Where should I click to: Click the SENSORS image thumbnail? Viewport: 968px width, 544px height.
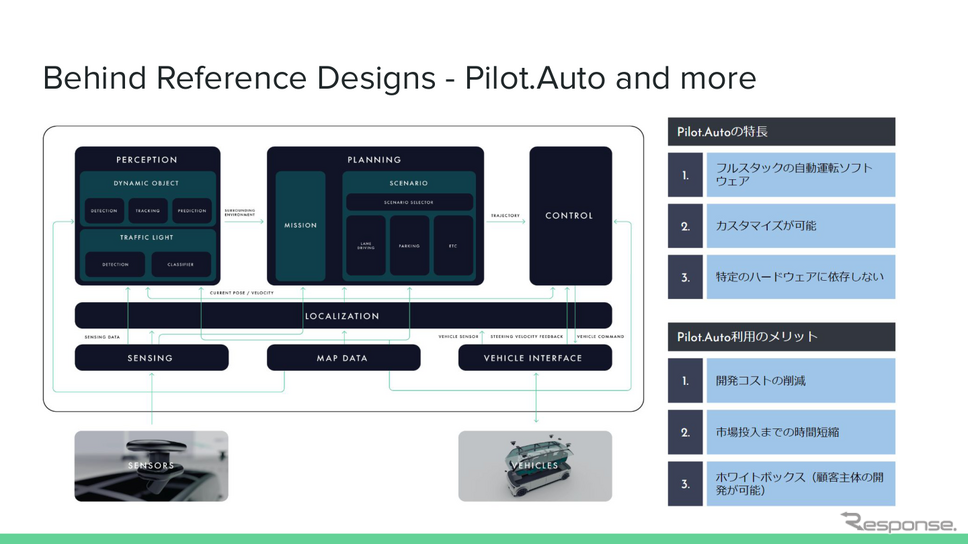[x=151, y=466]
